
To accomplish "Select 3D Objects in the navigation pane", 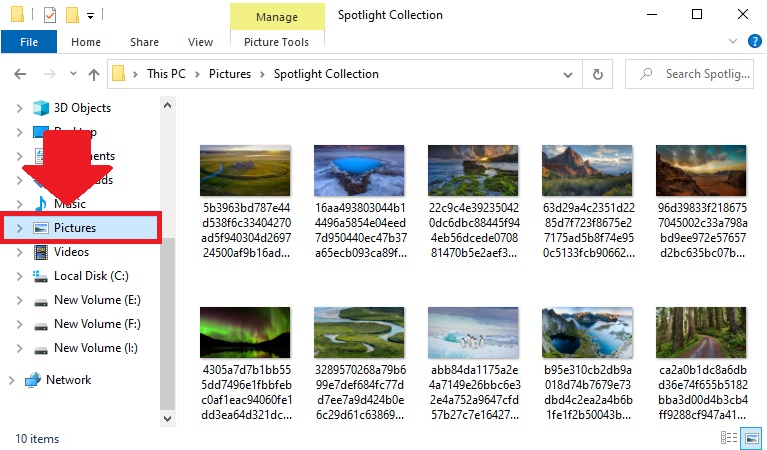I will tap(82, 108).
